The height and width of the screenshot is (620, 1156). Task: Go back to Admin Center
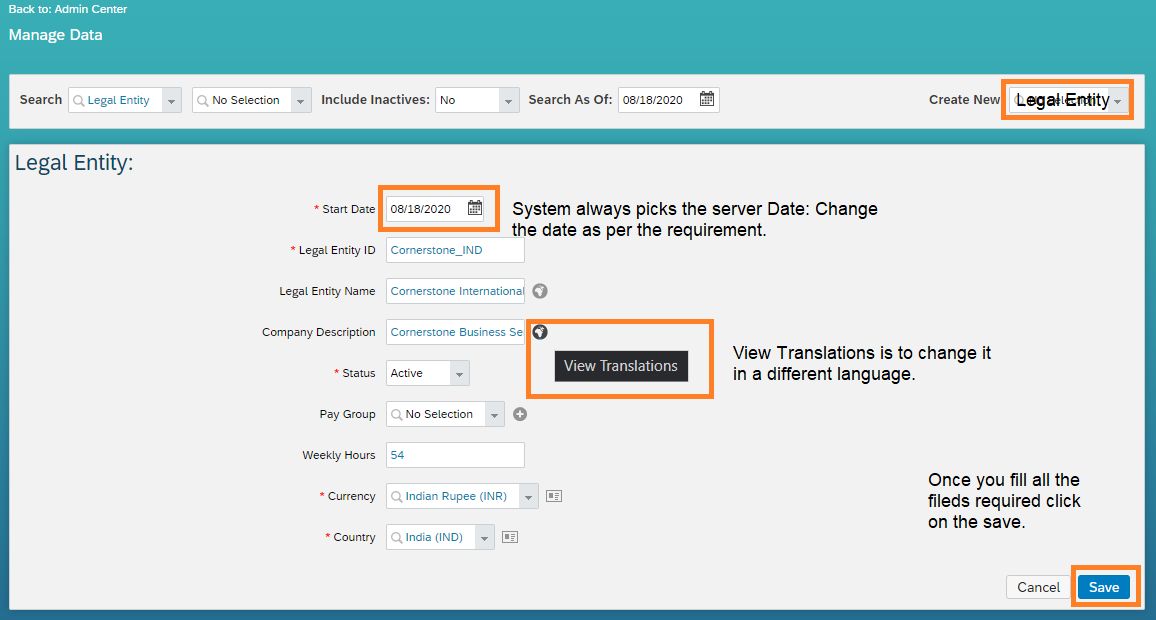pyautogui.click(x=67, y=8)
